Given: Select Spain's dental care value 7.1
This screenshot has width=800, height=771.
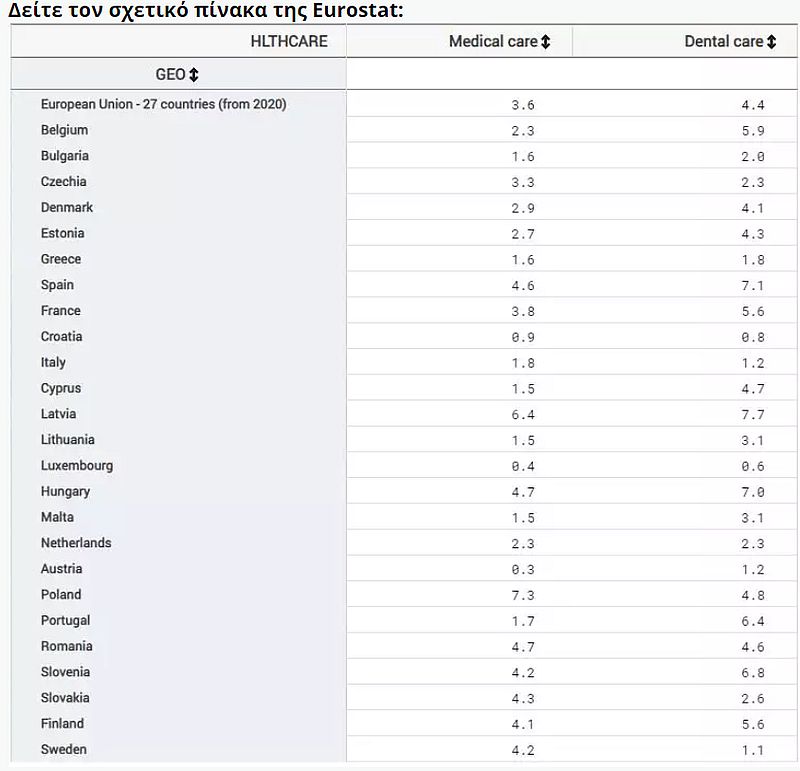Looking at the screenshot, I should coord(753,285).
